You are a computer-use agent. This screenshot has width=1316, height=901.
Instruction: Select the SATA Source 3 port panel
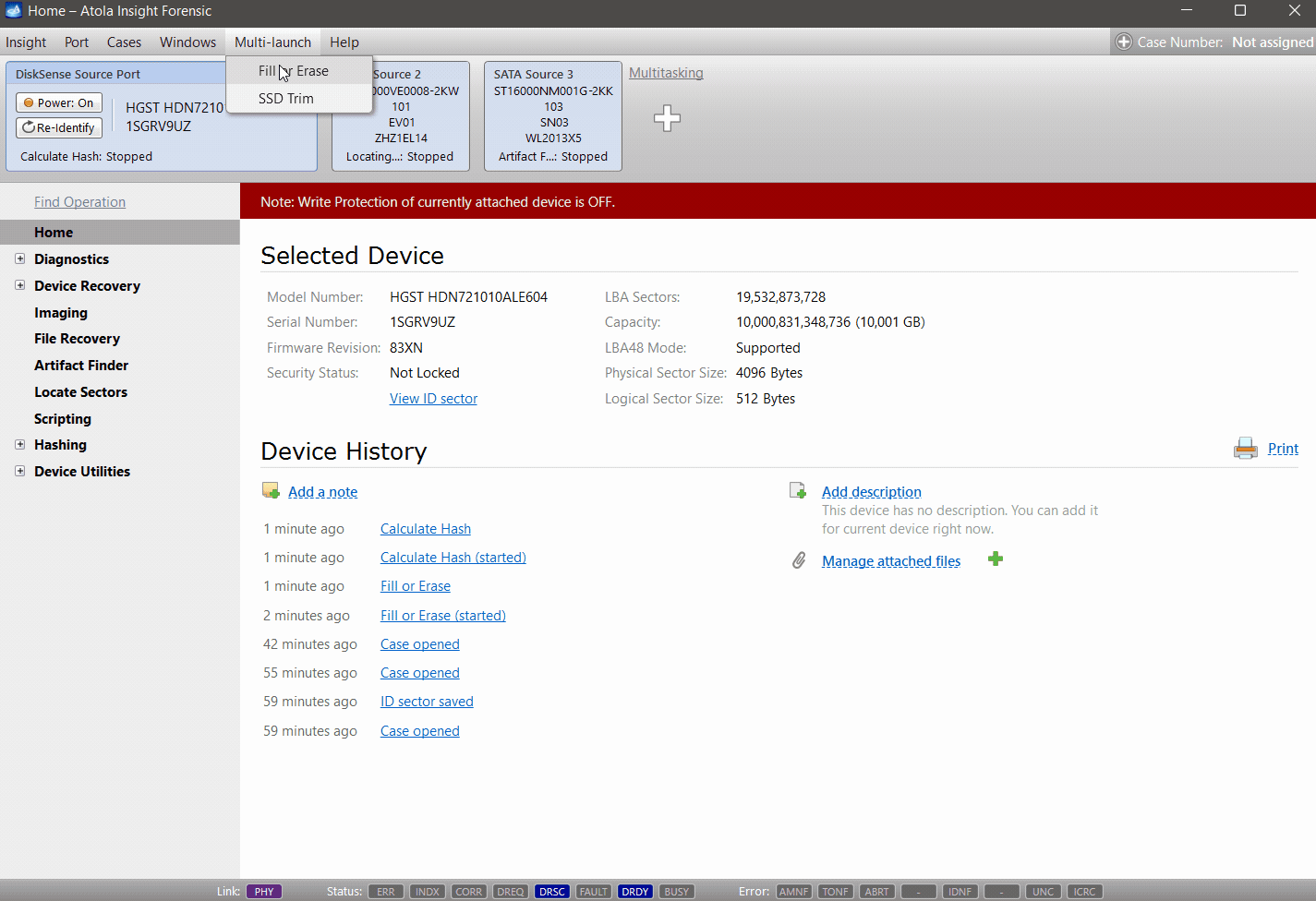(x=553, y=116)
